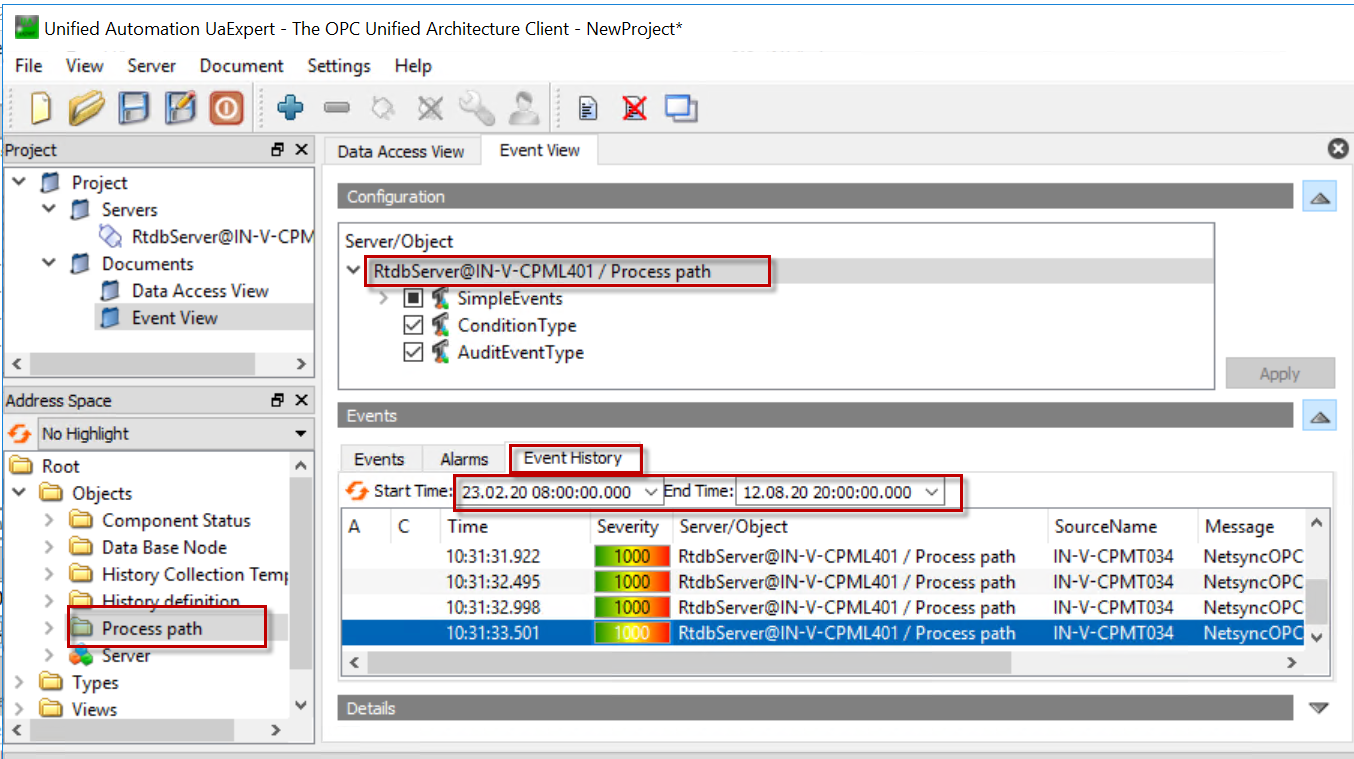
Task: Click the Change User person icon
Action: (522, 108)
